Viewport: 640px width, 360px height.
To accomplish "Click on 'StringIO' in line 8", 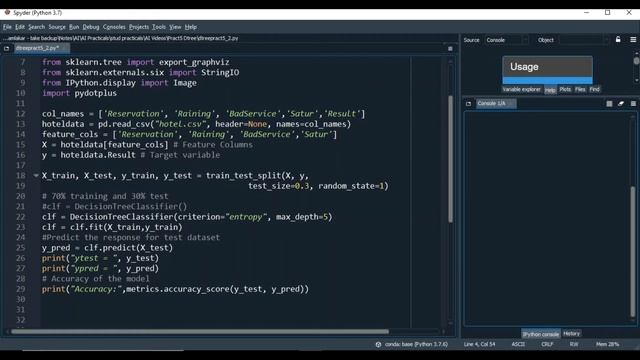I will pyautogui.click(x=220, y=72).
